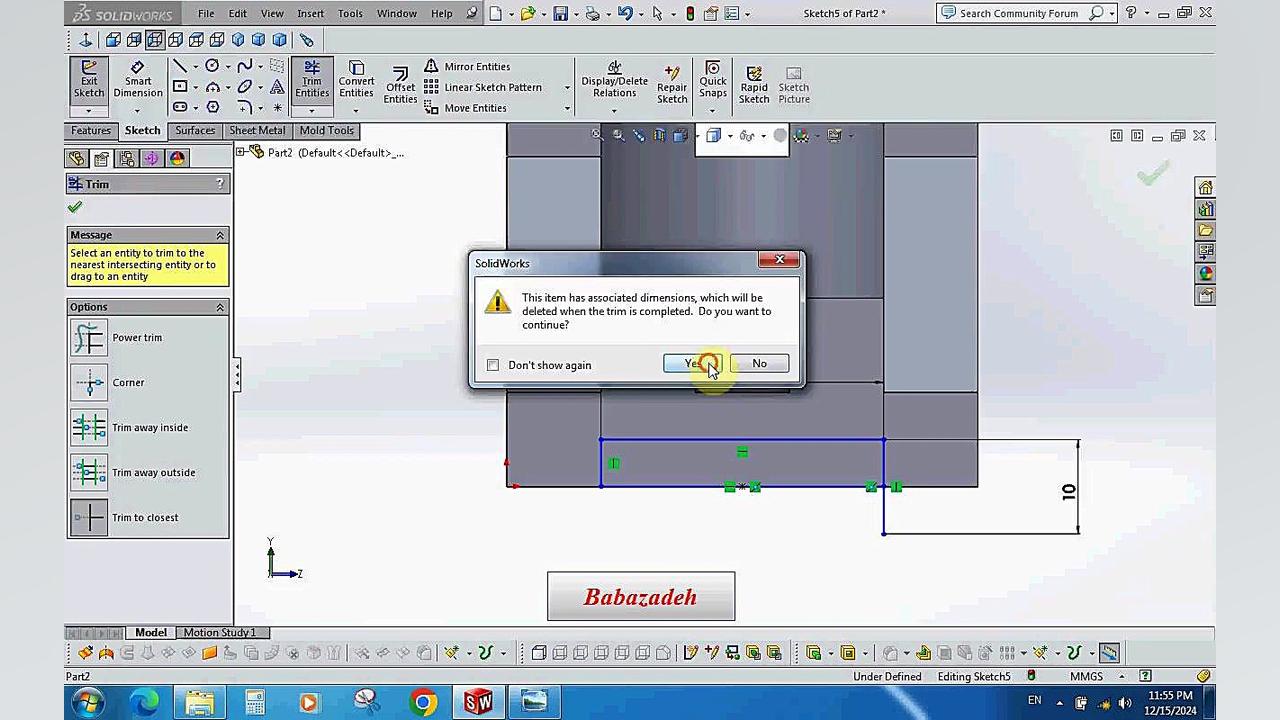The image size is (1280, 720).
Task: Click No in the SolidWorks dialog
Action: pos(760,364)
